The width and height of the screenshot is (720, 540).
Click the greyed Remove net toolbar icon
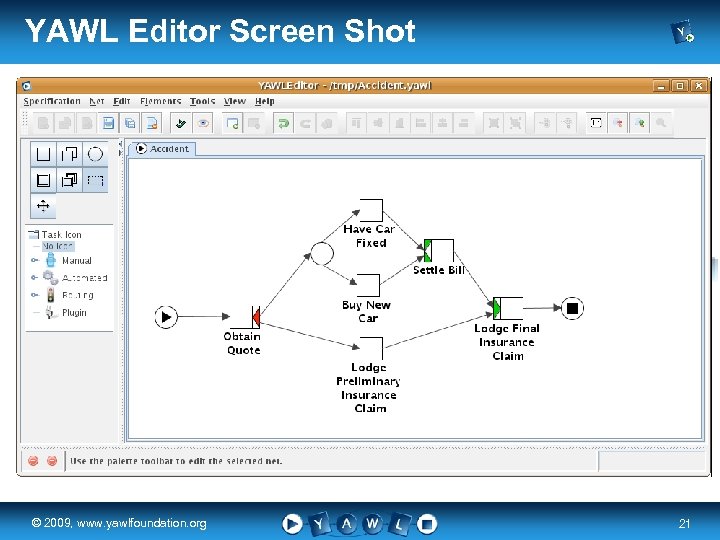(x=254, y=123)
